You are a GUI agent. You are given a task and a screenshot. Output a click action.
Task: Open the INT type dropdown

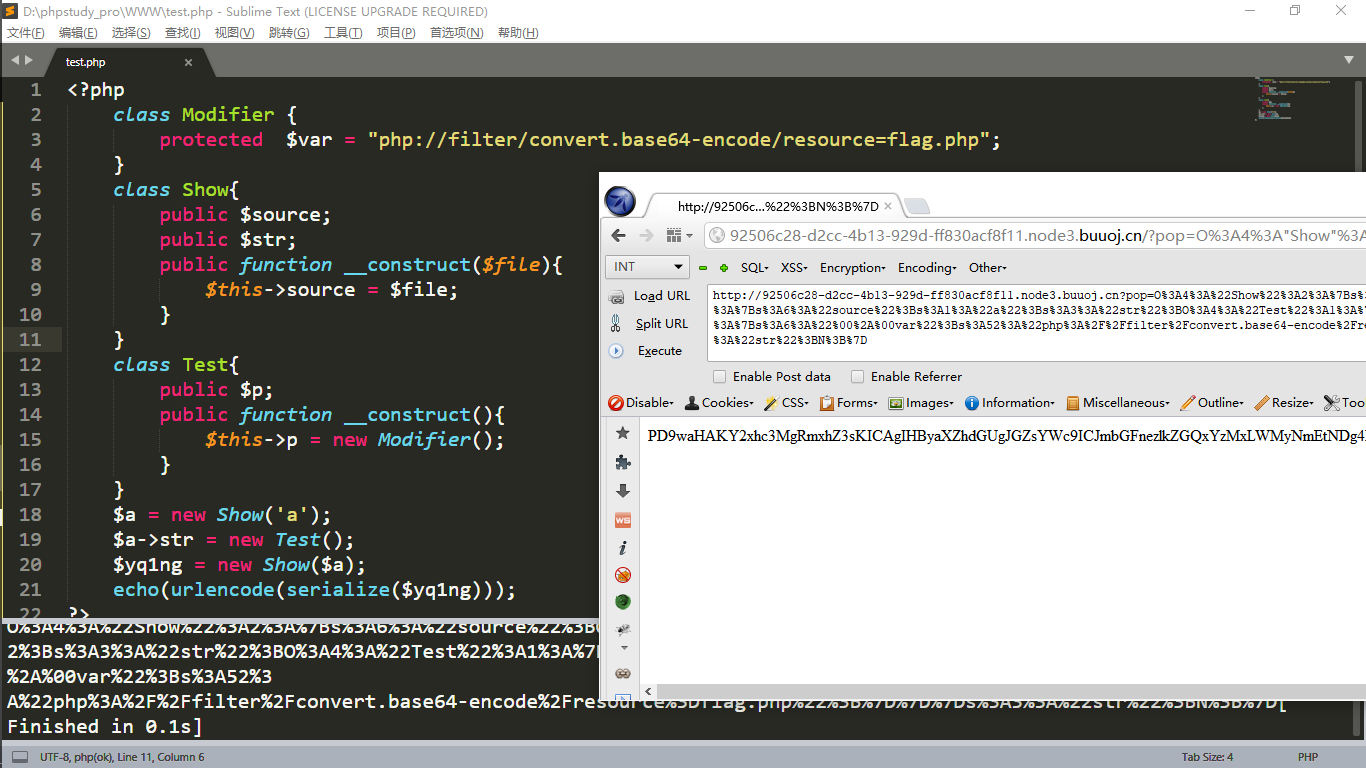(647, 267)
